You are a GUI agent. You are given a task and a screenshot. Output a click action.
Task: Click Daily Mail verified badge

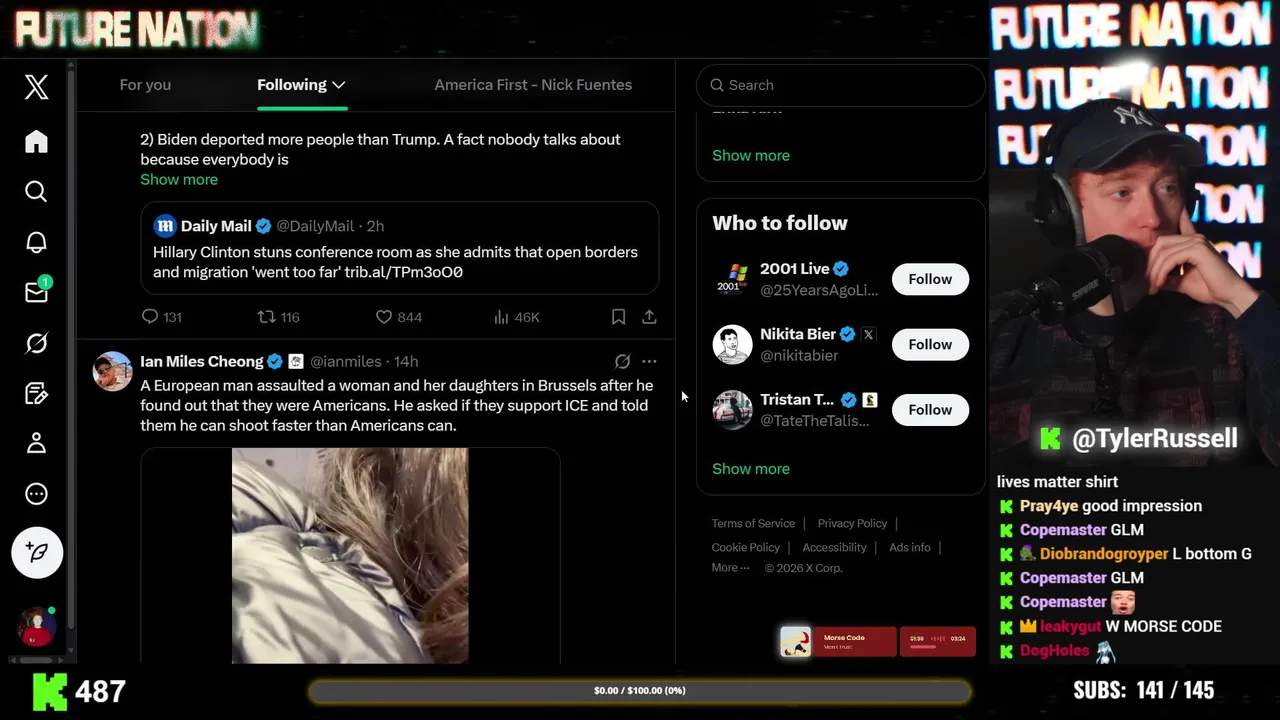pyautogui.click(x=263, y=226)
